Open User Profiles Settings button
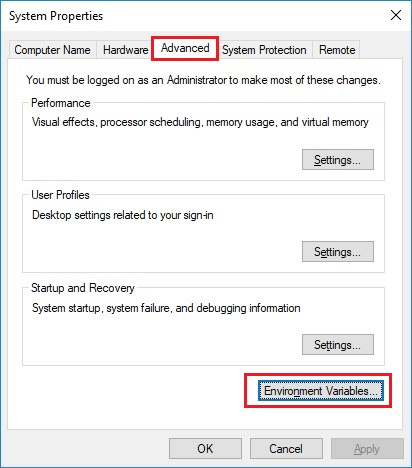The image size is (412, 468). 338,252
